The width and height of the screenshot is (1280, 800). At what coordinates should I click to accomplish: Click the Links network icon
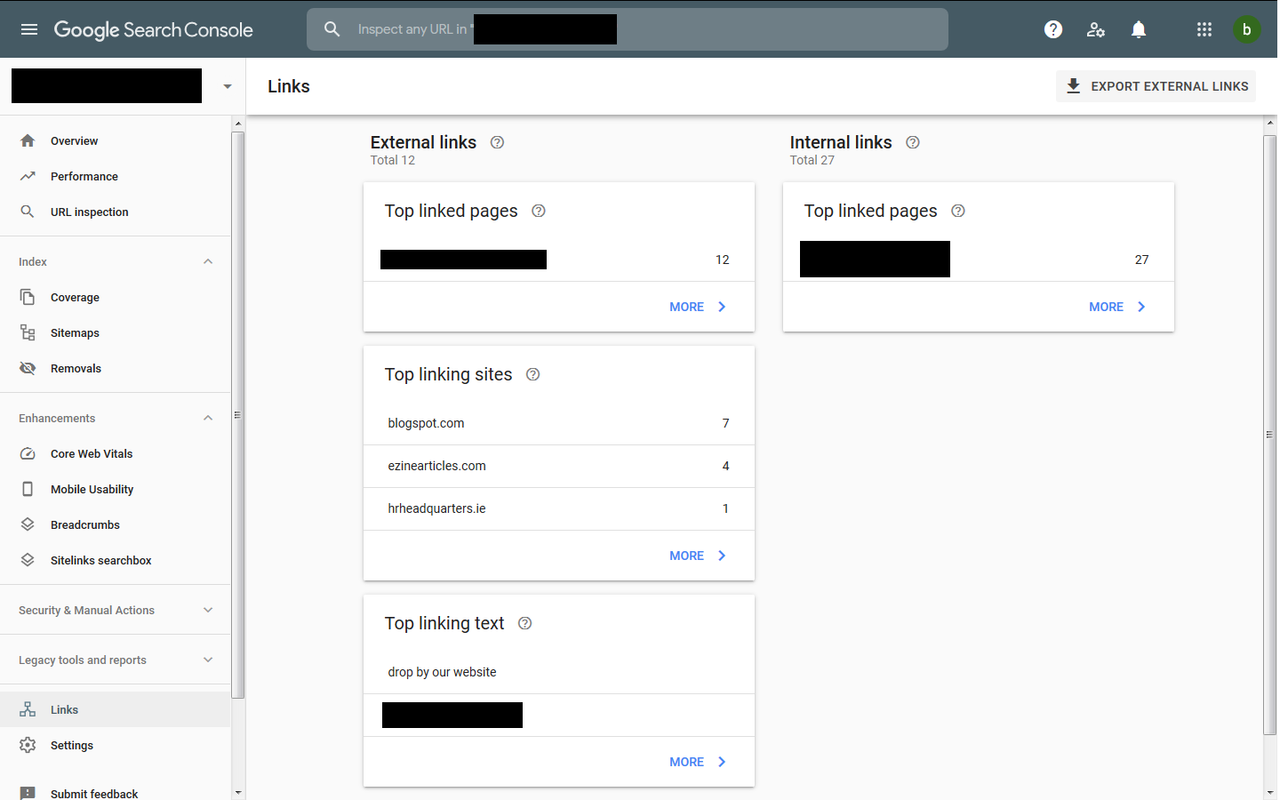[x=28, y=710]
